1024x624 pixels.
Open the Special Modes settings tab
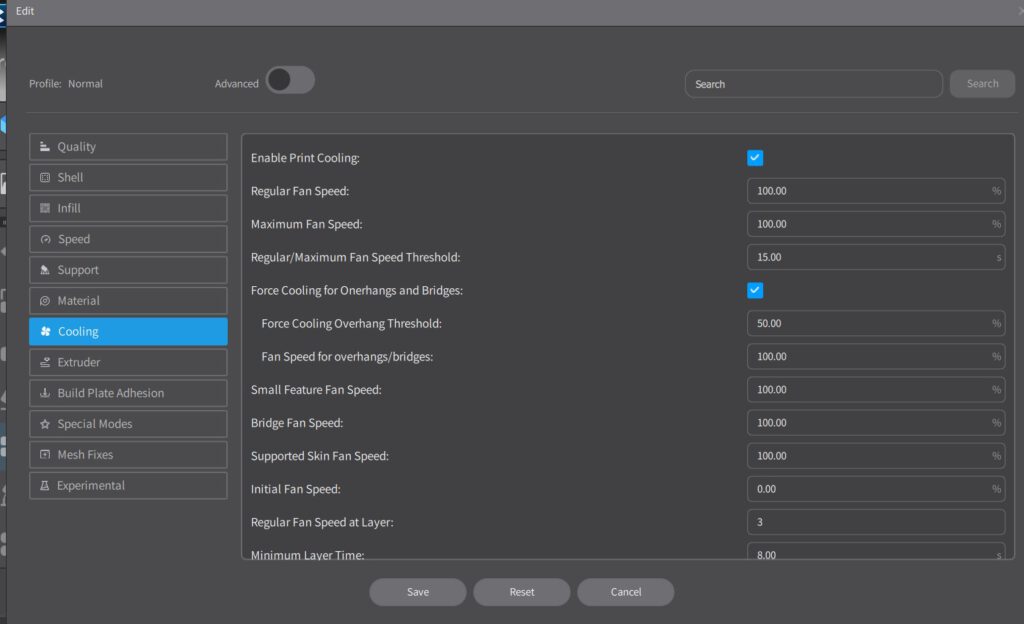coord(128,424)
